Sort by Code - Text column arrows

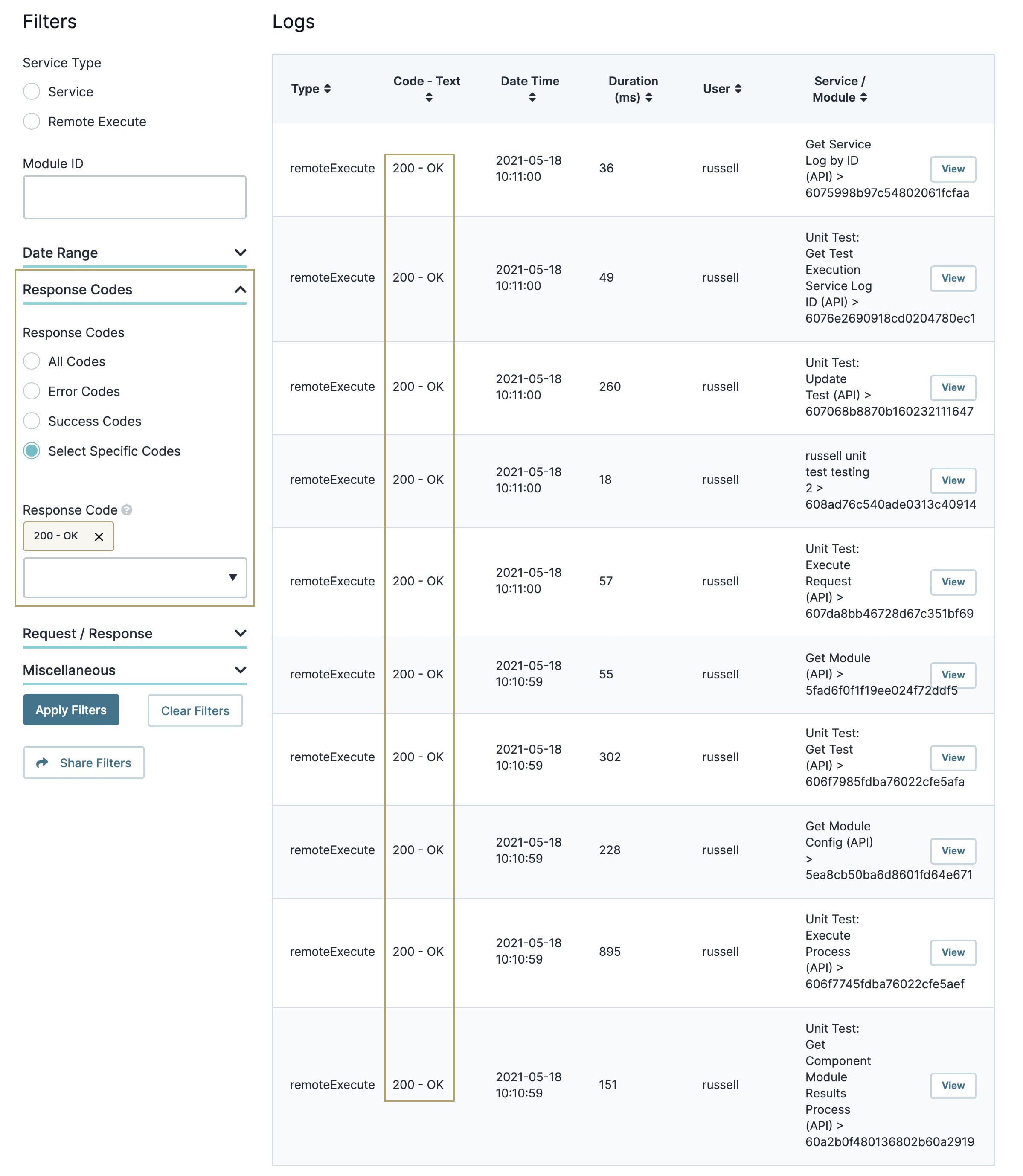[429, 98]
